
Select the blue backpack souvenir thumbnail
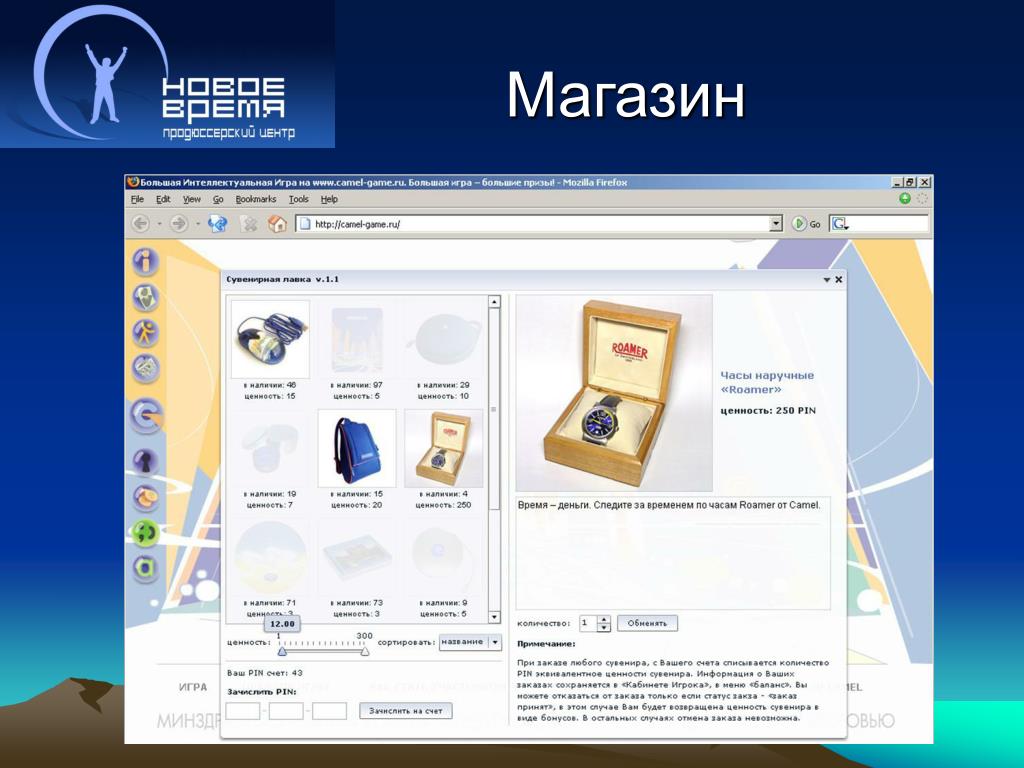tap(357, 448)
